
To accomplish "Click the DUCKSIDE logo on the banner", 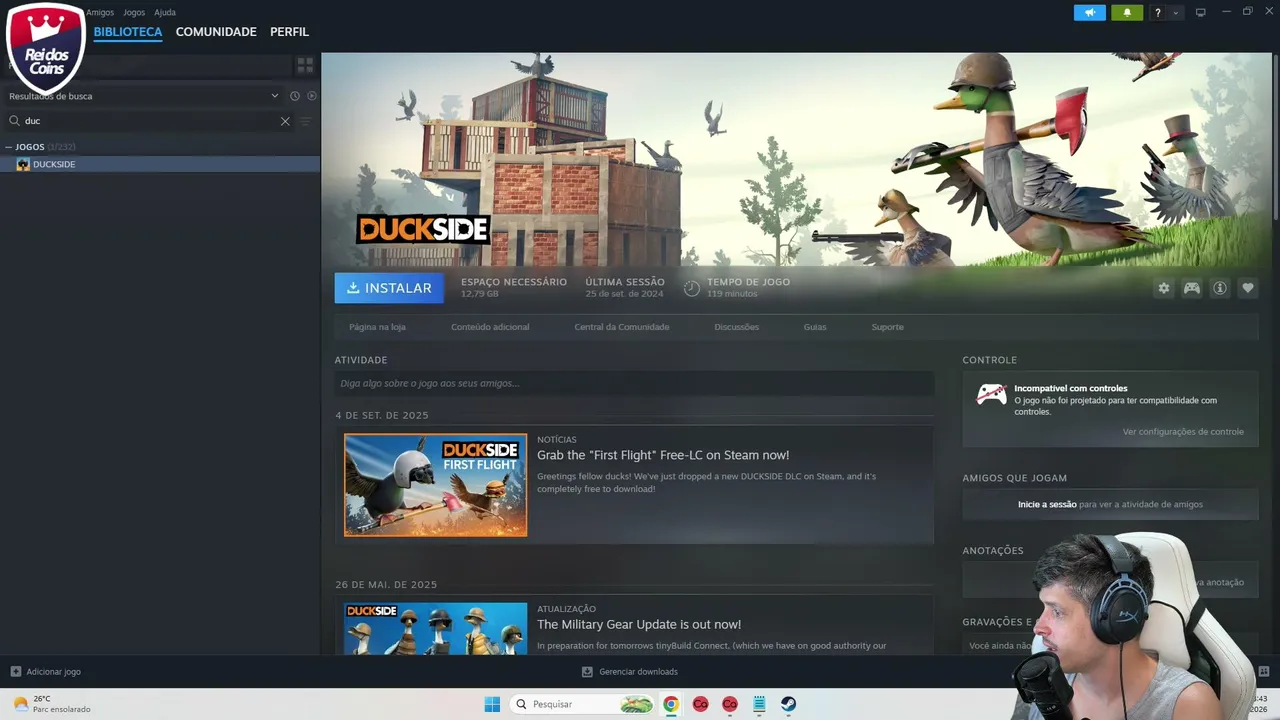I will tap(423, 229).
